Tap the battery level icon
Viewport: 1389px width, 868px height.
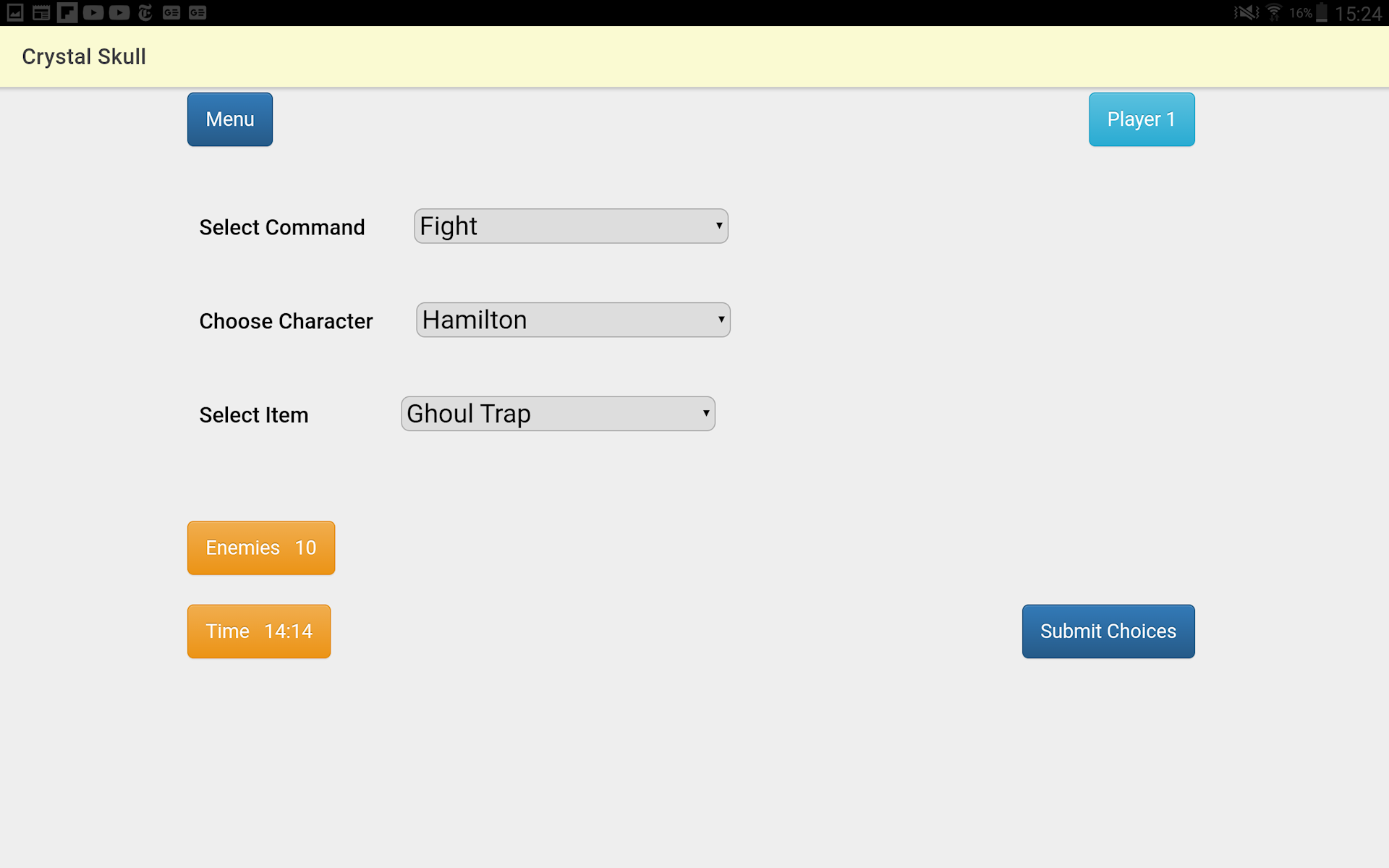(1321, 12)
